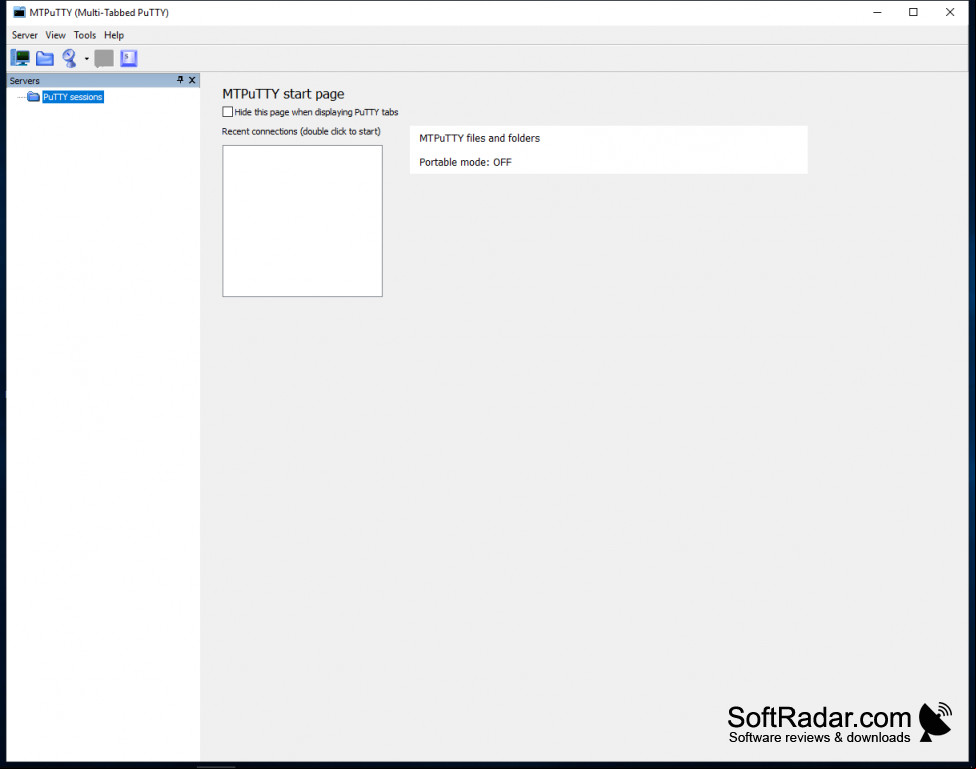Image resolution: width=976 pixels, height=769 pixels.
Task: Click the satellite dish connect icon
Action: (x=69, y=59)
